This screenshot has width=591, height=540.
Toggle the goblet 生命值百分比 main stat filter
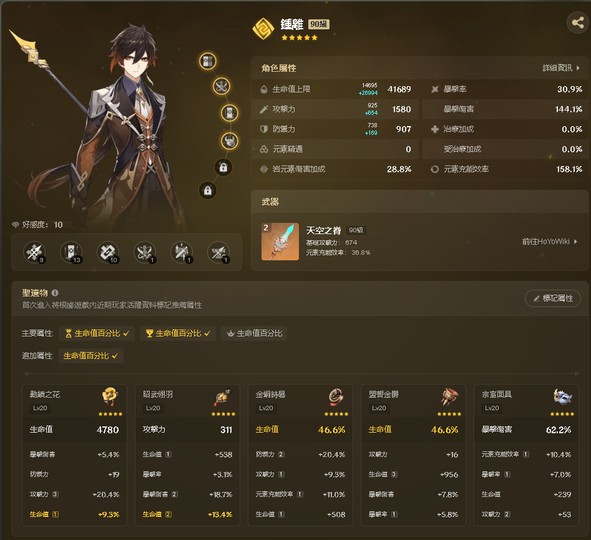pyautogui.click(x=178, y=333)
